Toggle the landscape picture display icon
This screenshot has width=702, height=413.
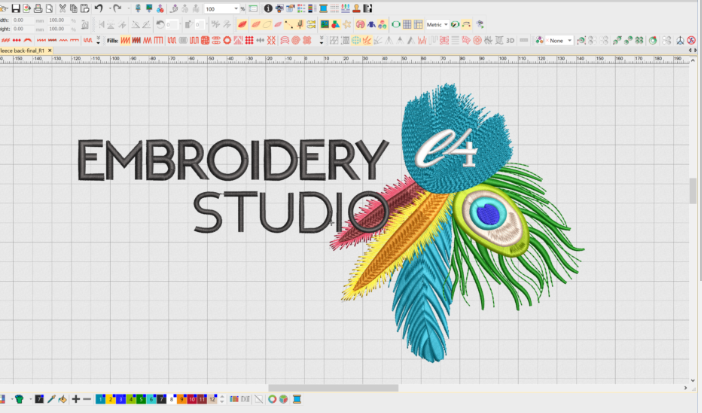(325, 25)
